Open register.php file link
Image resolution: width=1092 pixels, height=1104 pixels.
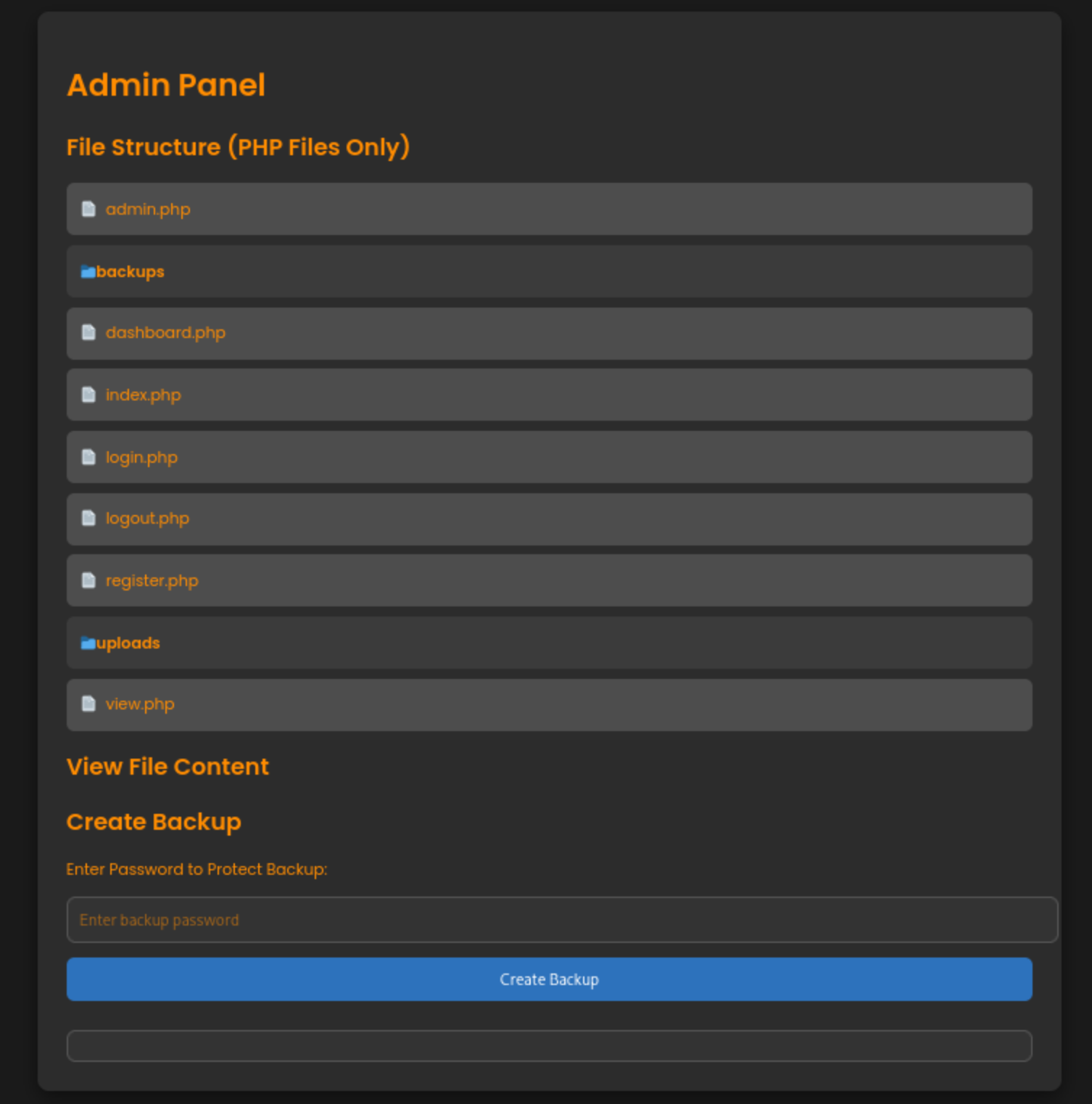tap(152, 581)
